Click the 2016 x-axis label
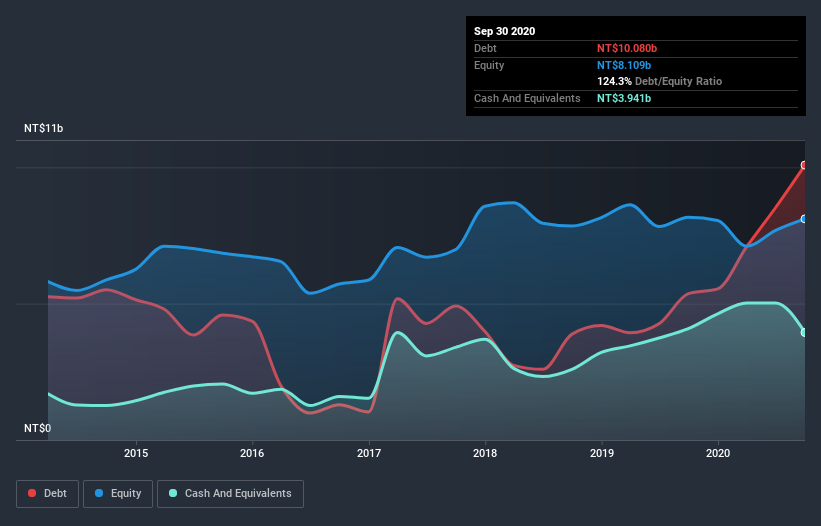 point(252,453)
